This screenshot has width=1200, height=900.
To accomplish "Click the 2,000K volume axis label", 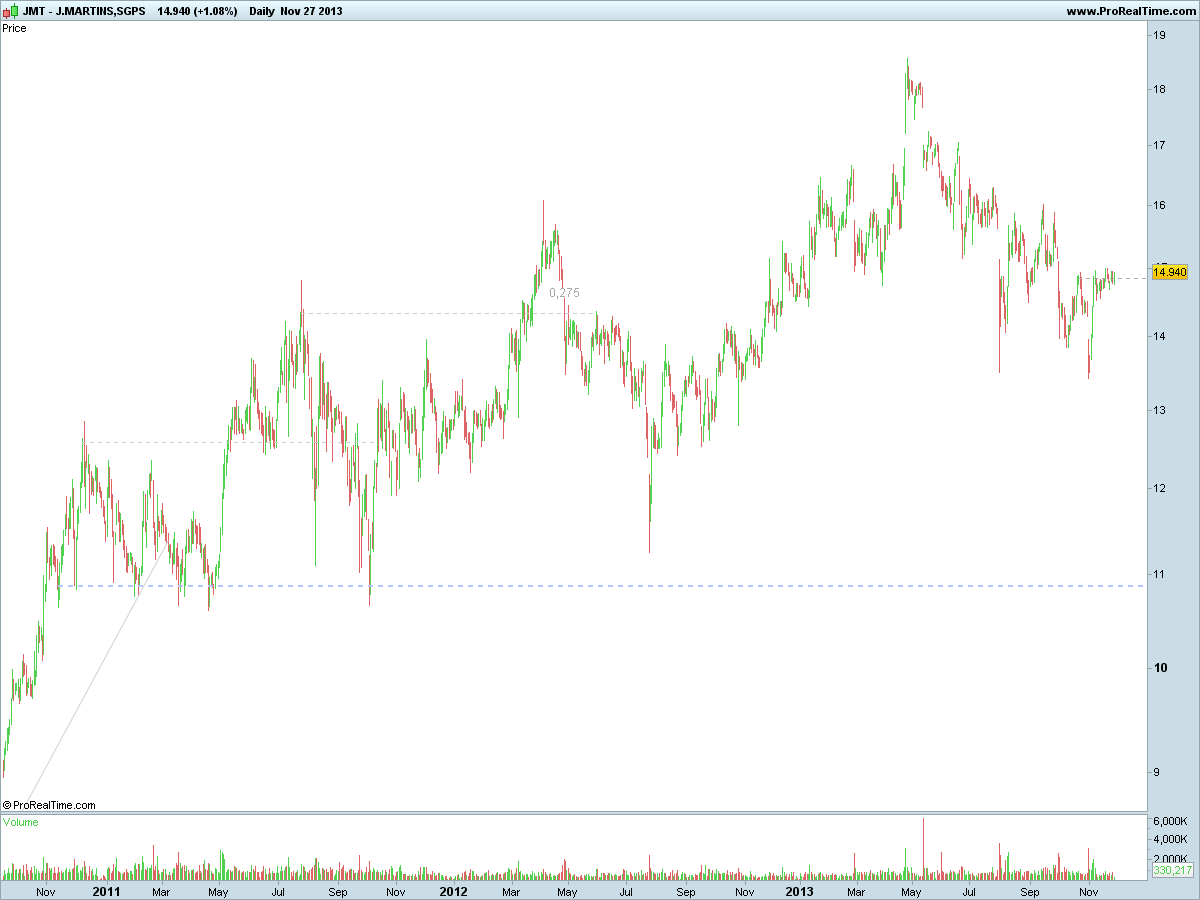I will coord(1170,859).
